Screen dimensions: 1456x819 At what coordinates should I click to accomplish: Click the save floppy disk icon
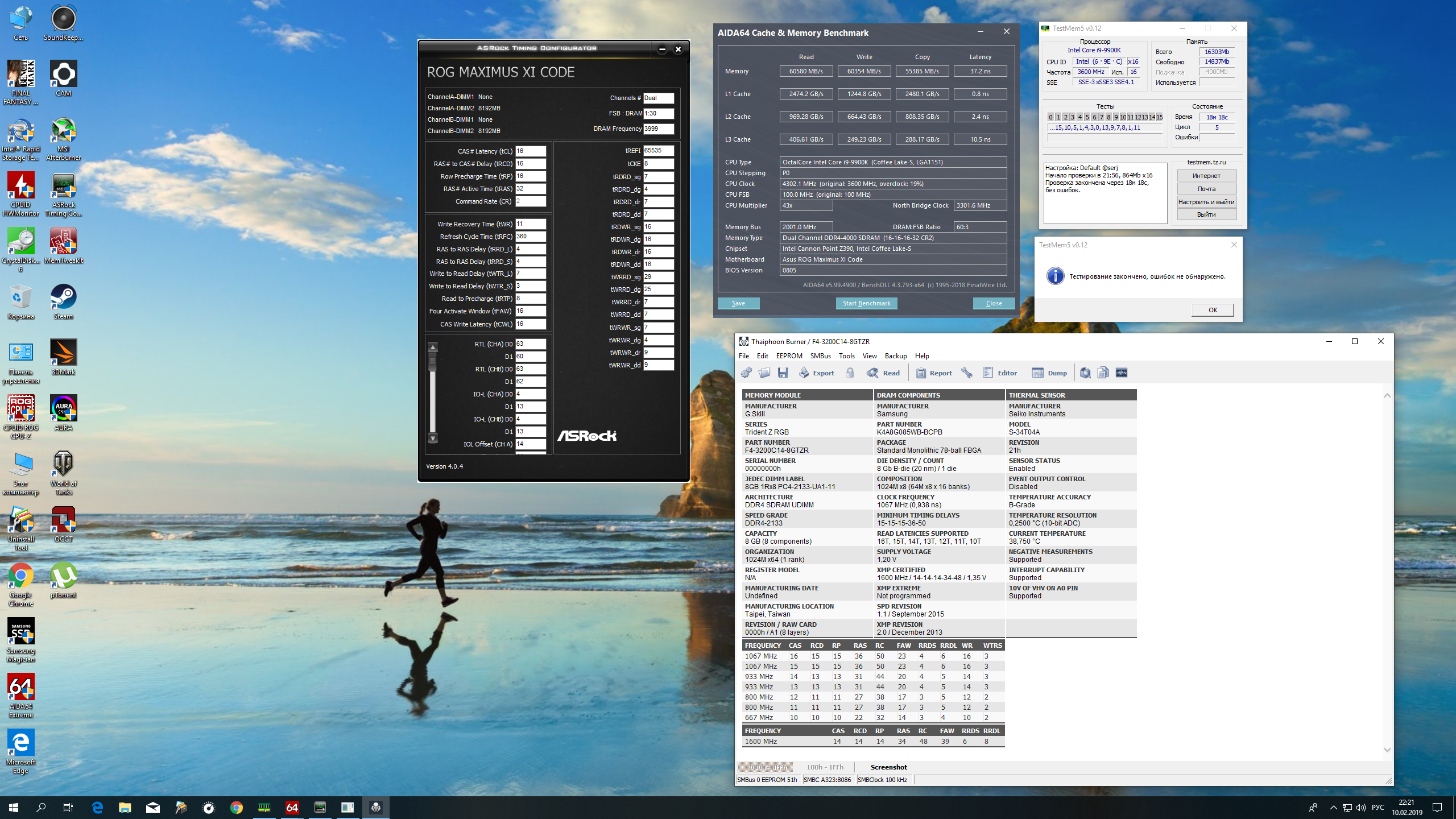783,373
